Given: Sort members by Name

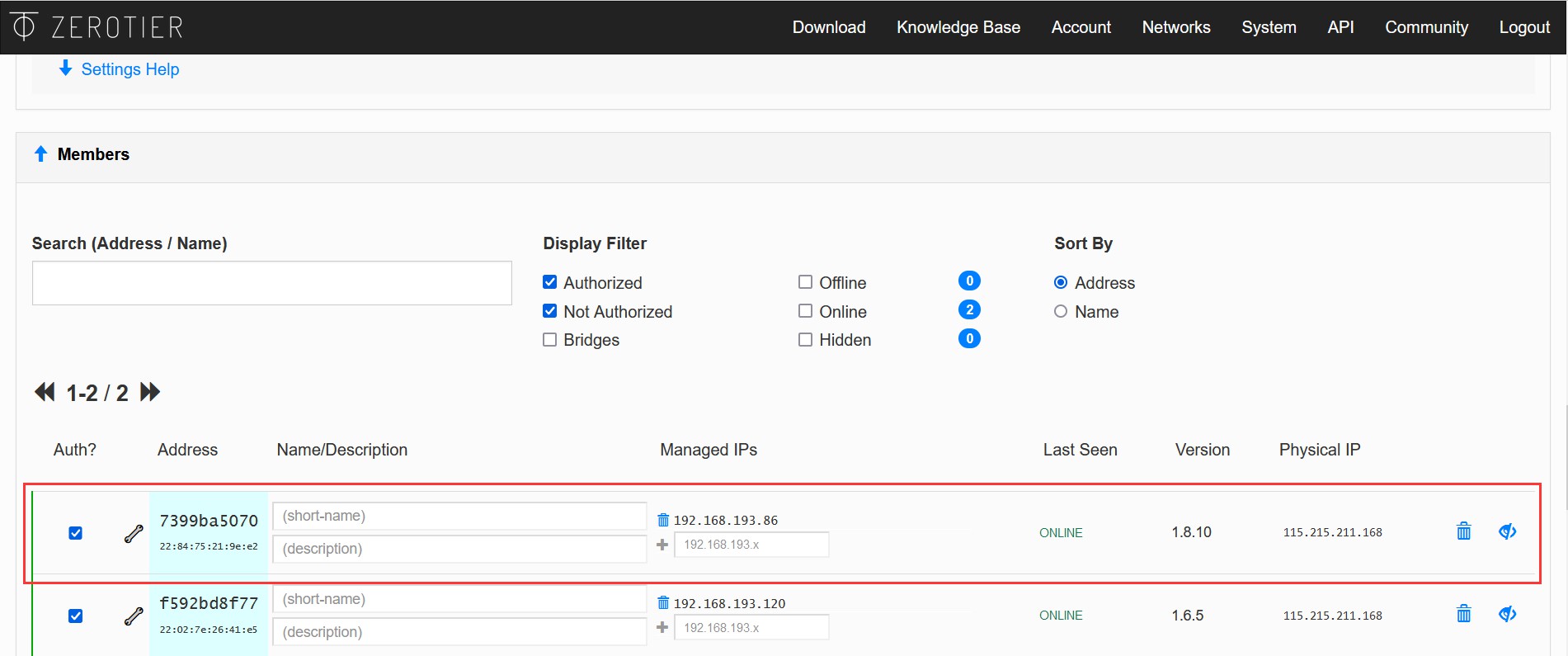Looking at the screenshot, I should point(1061,312).
